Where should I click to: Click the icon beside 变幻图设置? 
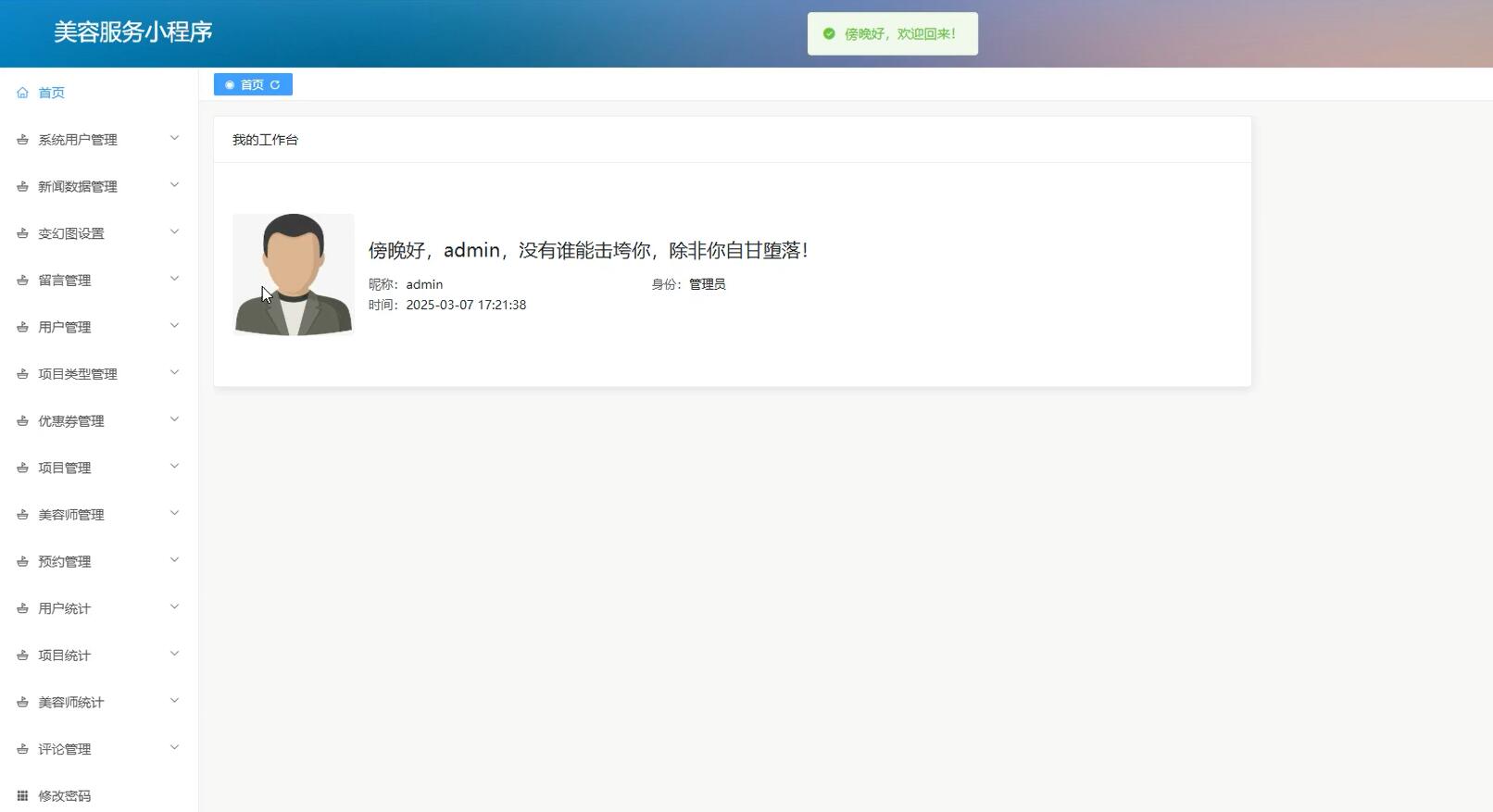point(22,233)
